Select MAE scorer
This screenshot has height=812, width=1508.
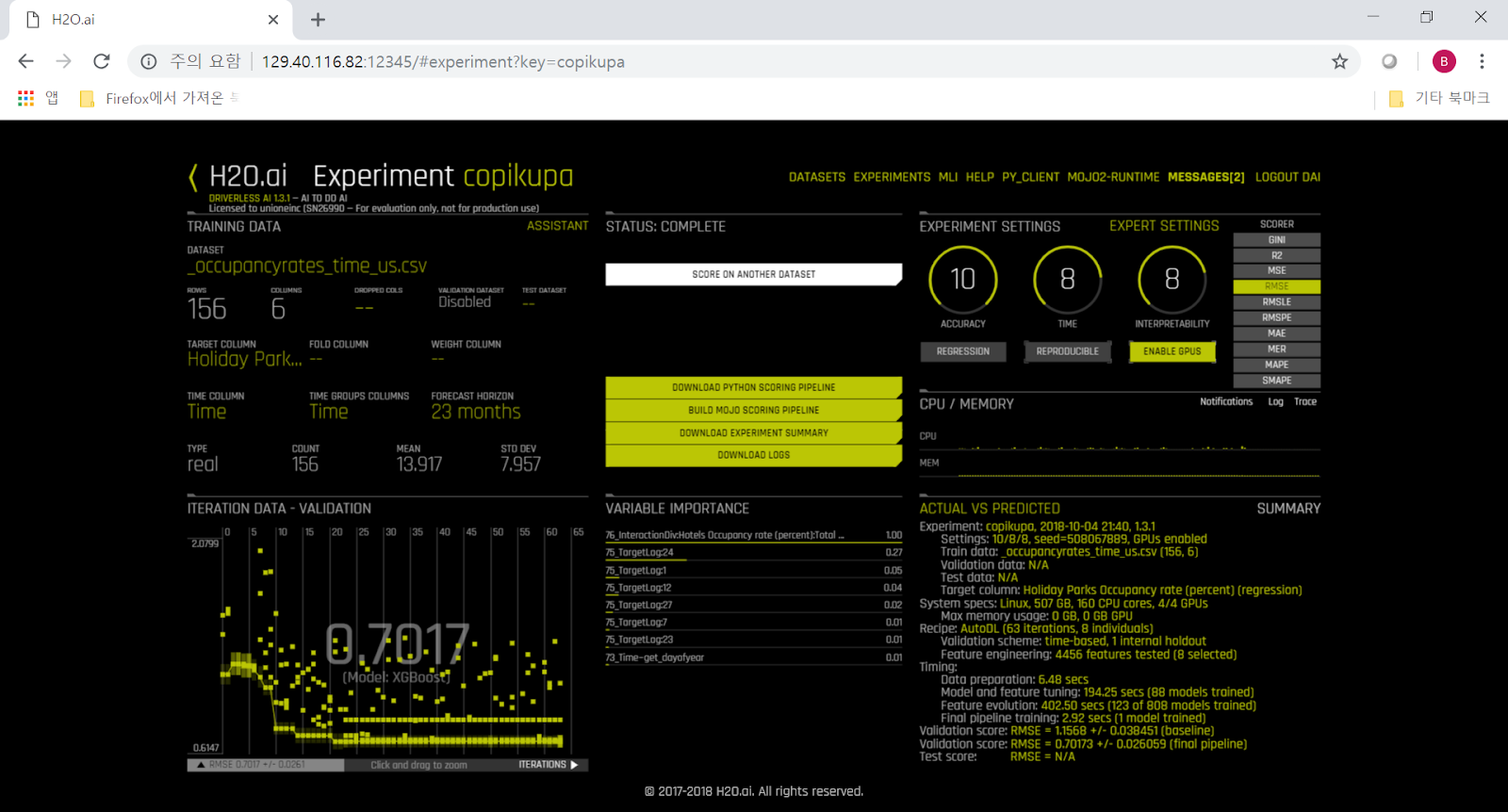[1276, 333]
